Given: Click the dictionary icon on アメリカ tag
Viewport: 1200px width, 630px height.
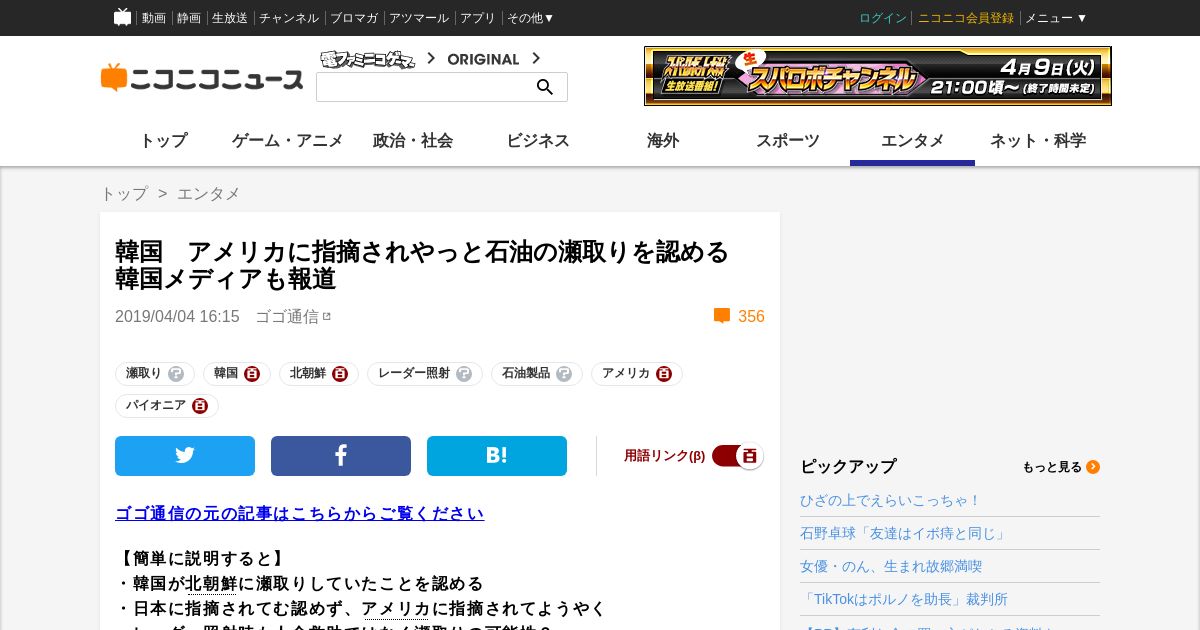Looking at the screenshot, I should [664, 374].
